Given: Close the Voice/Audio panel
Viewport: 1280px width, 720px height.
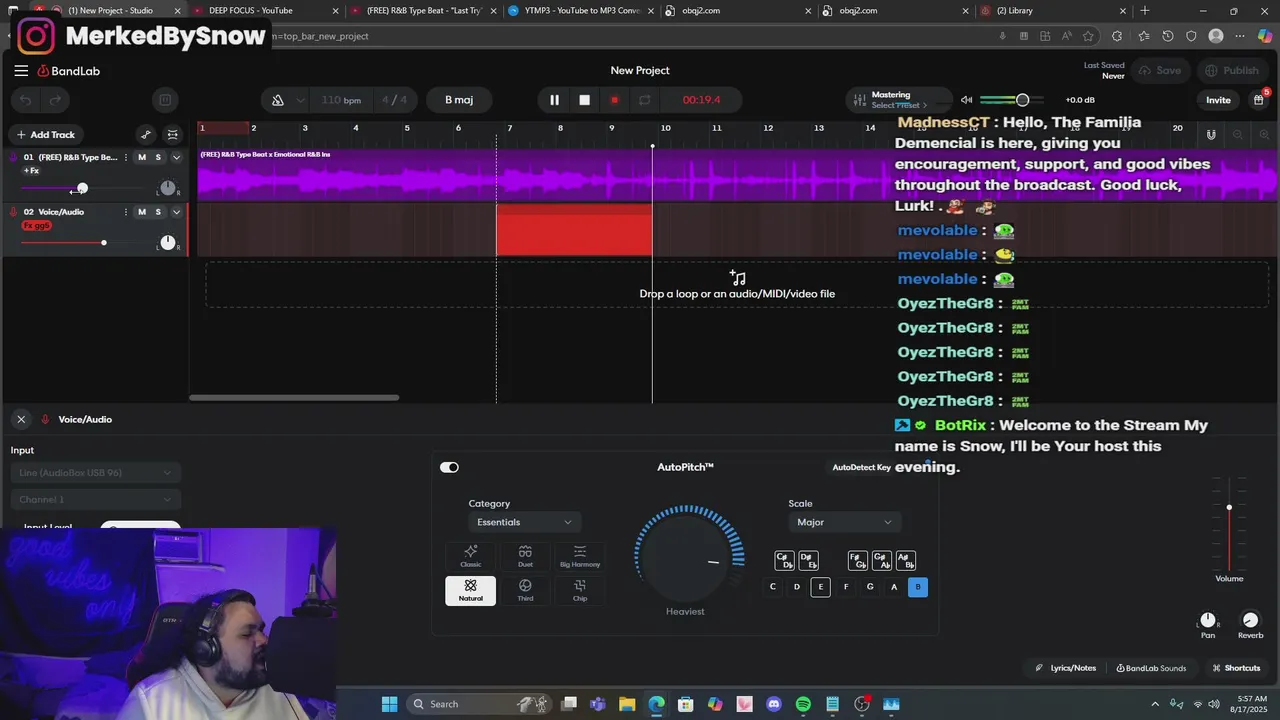Looking at the screenshot, I should click(21, 420).
